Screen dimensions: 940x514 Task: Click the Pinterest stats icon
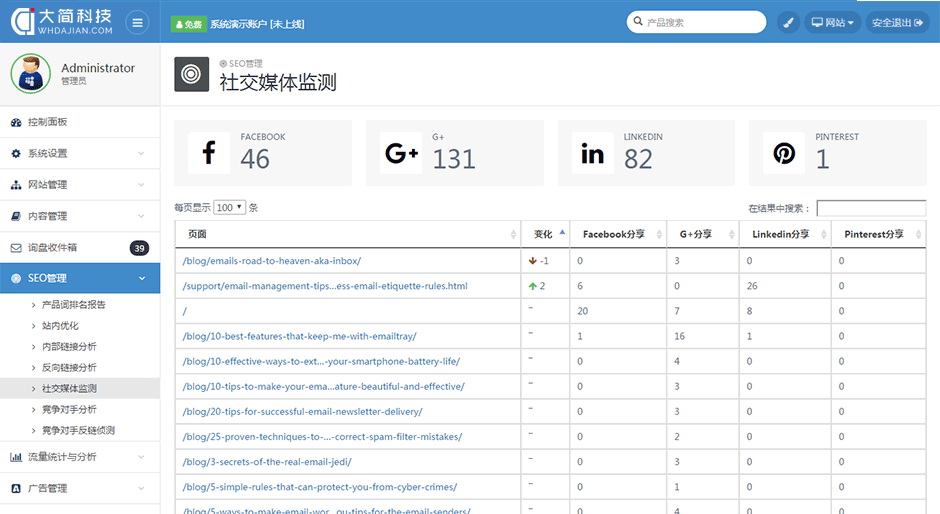coord(784,153)
